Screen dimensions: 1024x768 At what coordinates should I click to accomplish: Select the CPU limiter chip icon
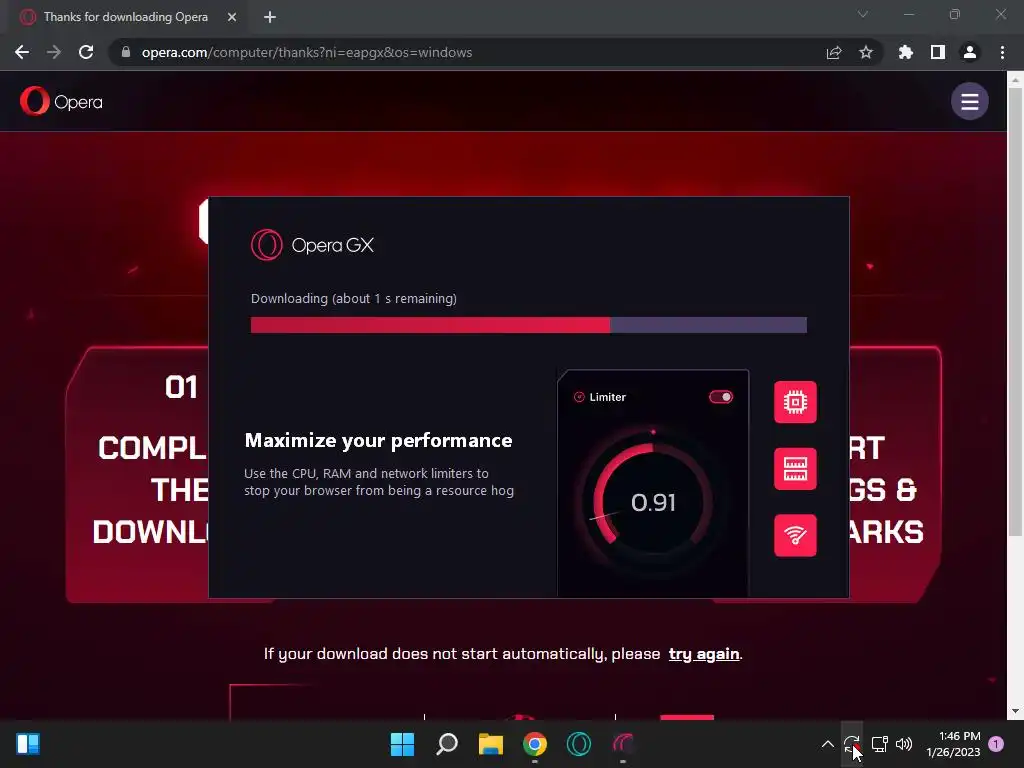point(795,402)
